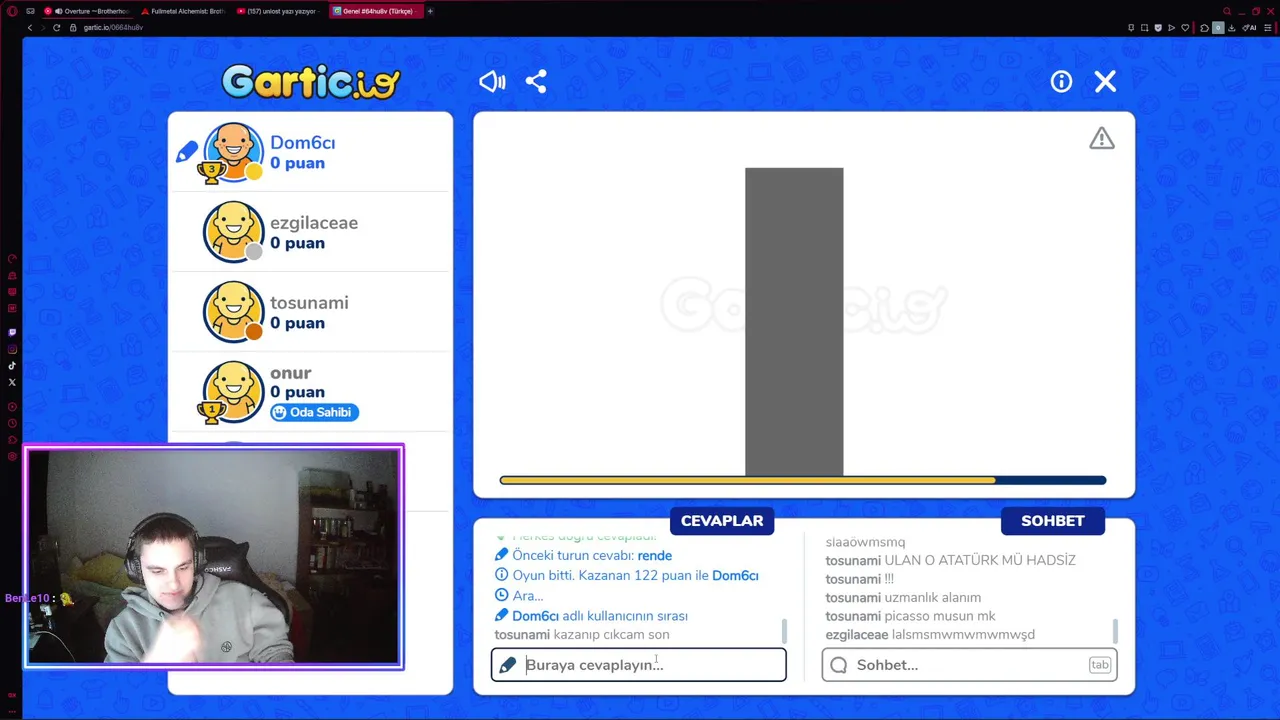The width and height of the screenshot is (1280, 720).
Task: Click Dom6cı name in the winner message
Action: [735, 576]
